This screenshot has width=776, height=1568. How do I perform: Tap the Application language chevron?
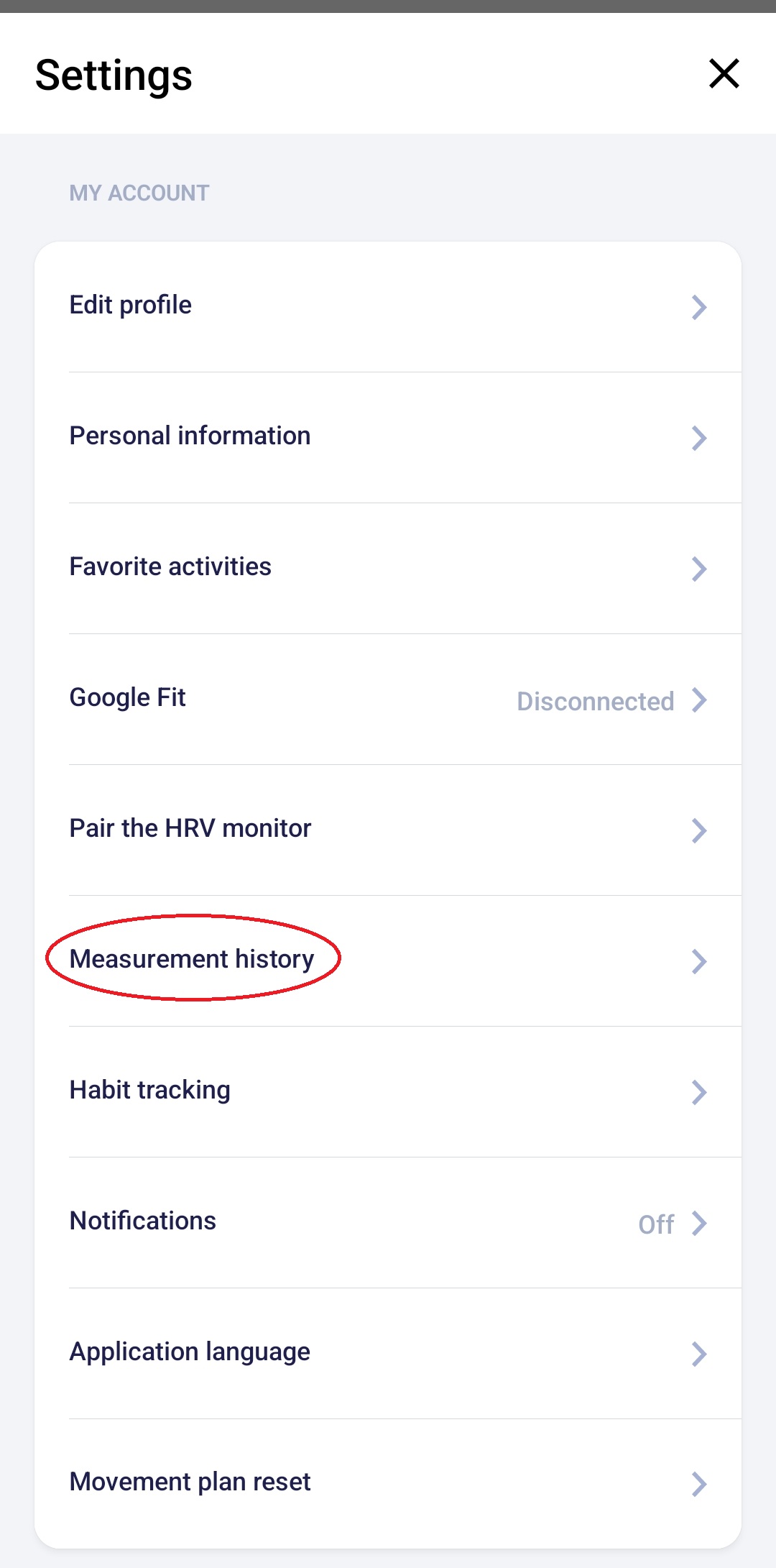tap(698, 1354)
